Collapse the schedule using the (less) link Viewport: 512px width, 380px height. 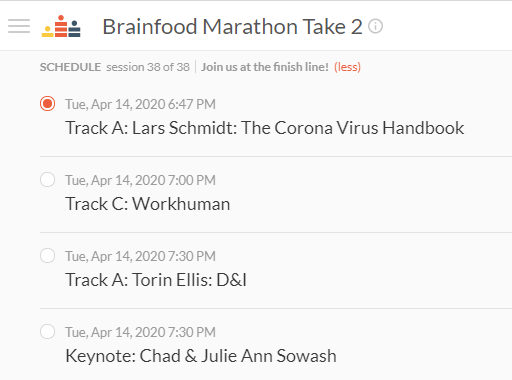point(347,67)
